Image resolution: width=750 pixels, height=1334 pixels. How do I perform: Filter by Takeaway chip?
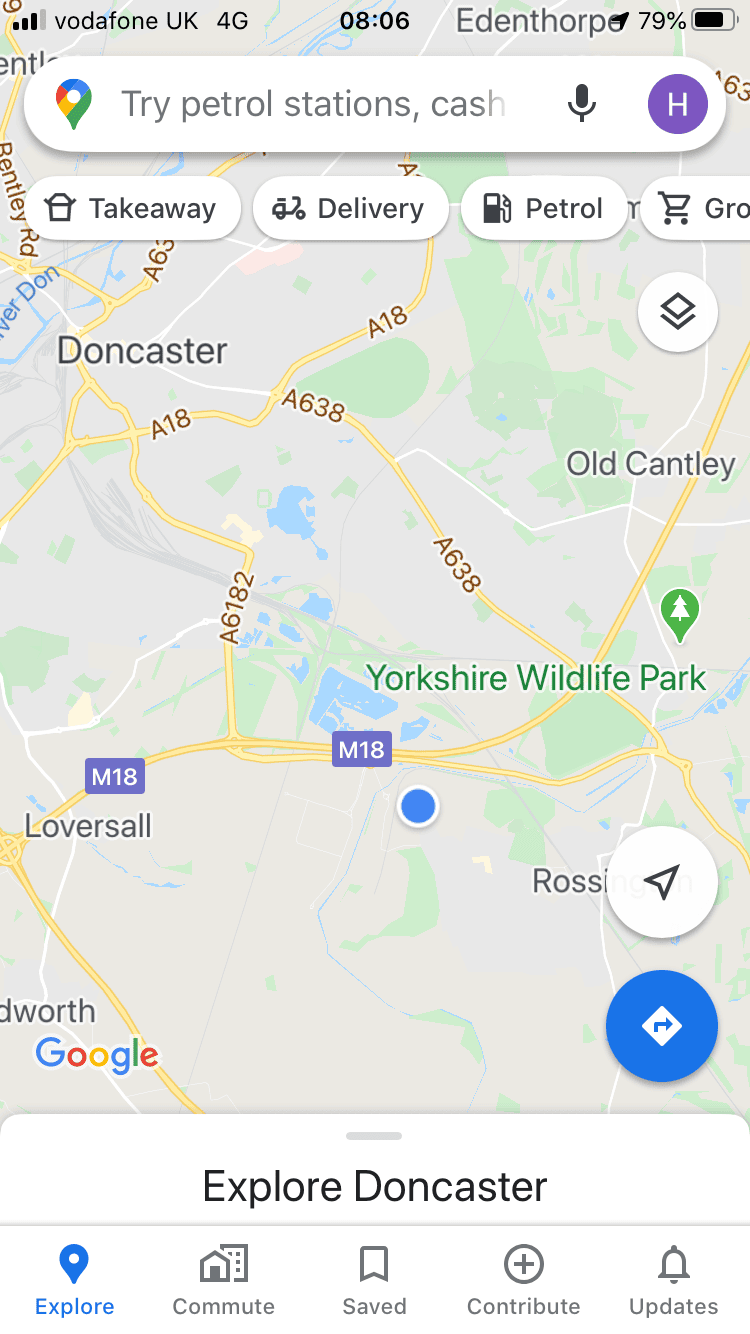click(x=132, y=209)
